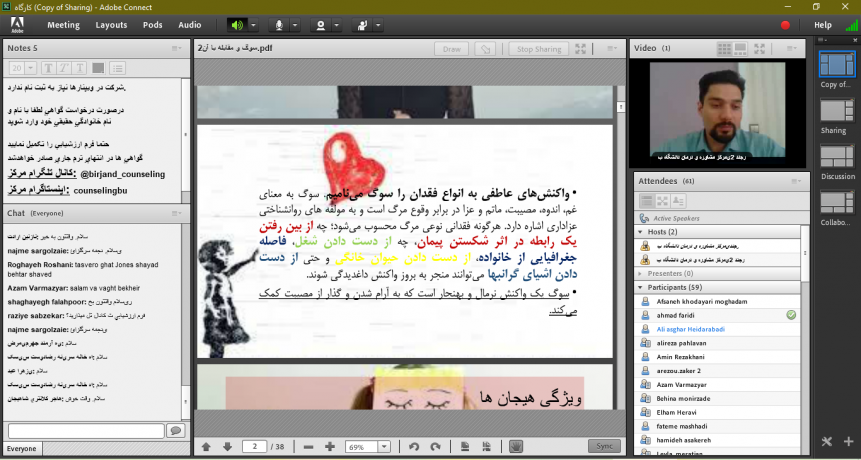Click the fit page icon
This screenshot has width=861, height=460.
point(465,447)
